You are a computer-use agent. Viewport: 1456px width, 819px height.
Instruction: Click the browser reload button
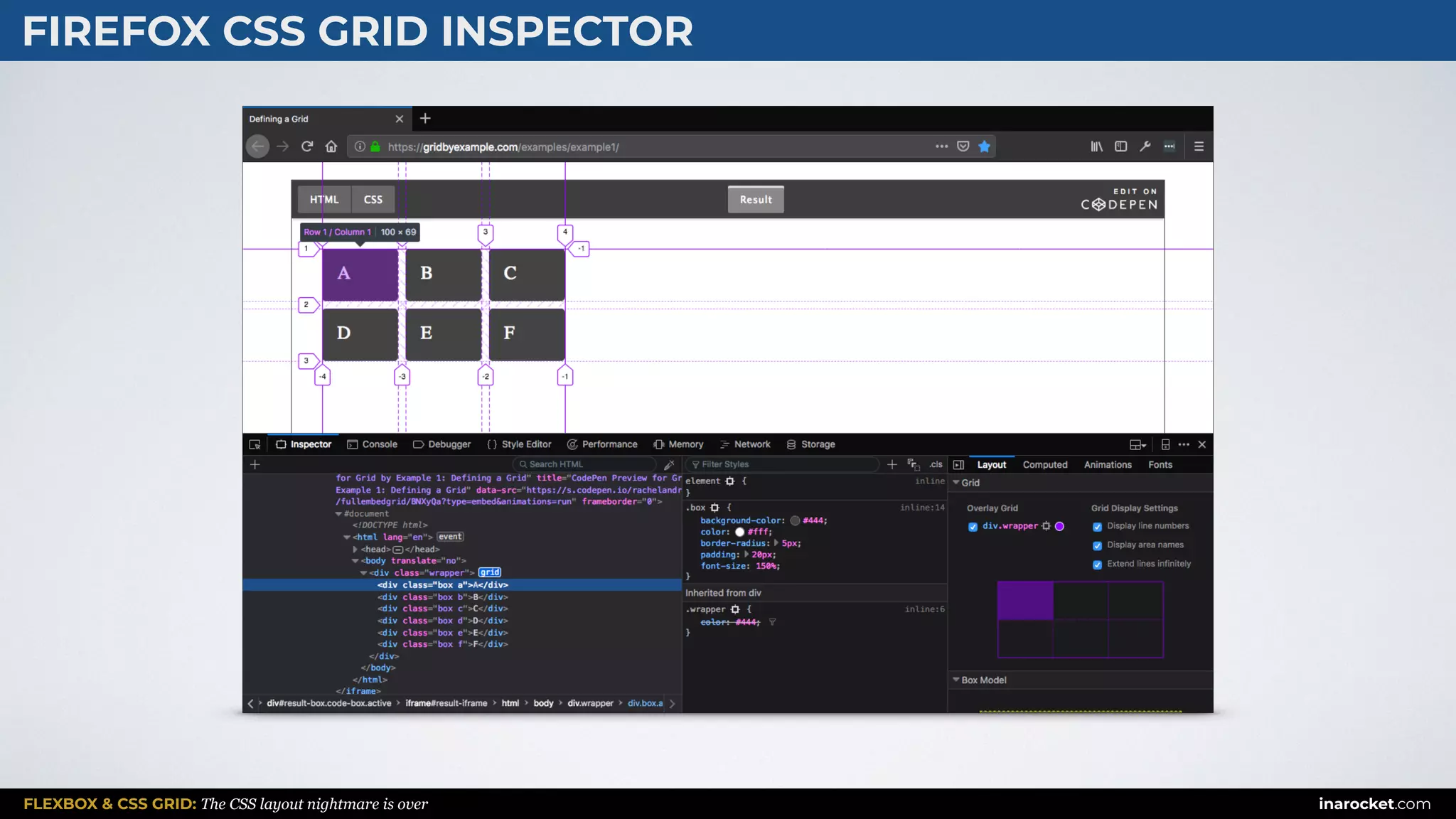(307, 146)
